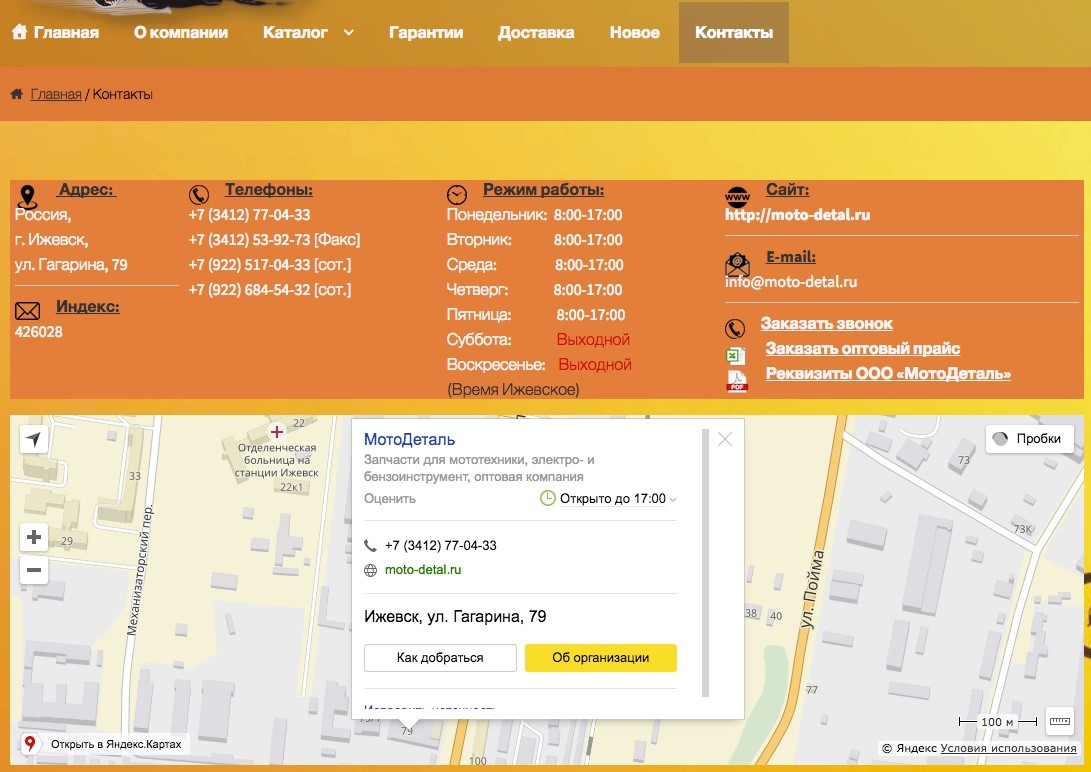Open the Доставка menu item
The image size is (1091, 772).
click(536, 32)
